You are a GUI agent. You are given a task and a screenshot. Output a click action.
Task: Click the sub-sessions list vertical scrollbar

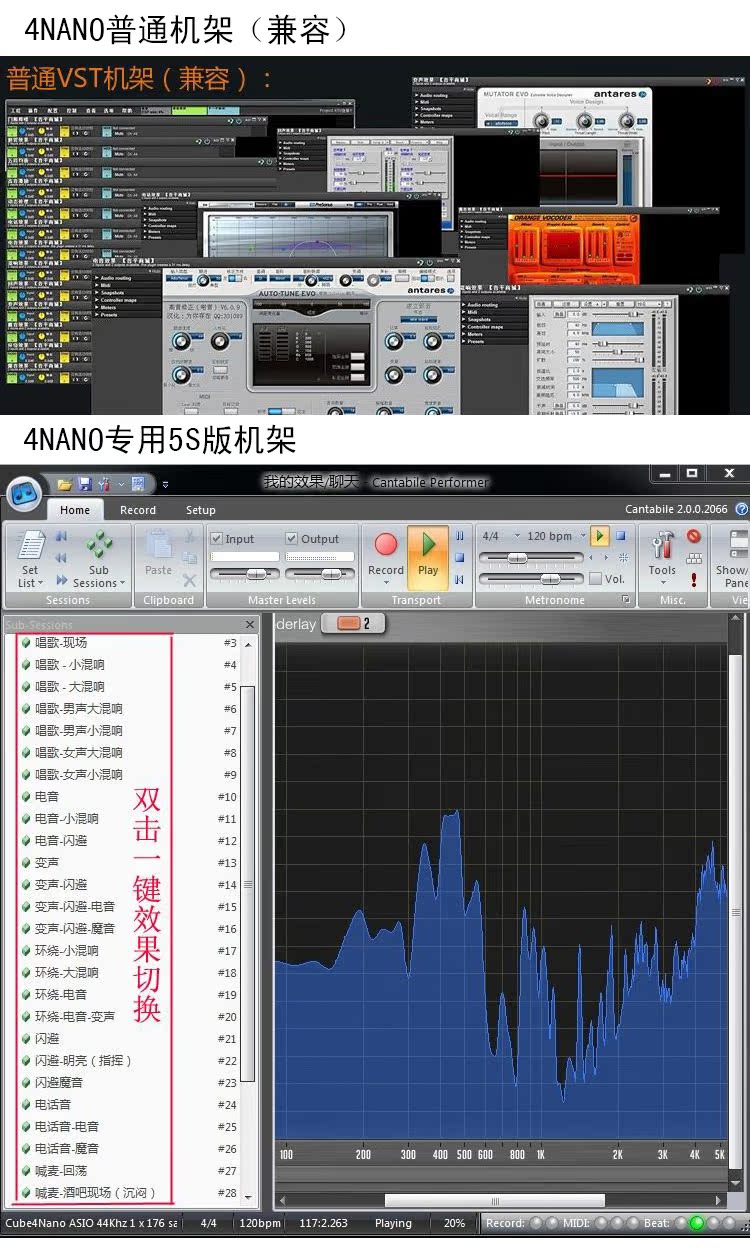pyautogui.click(x=248, y=883)
